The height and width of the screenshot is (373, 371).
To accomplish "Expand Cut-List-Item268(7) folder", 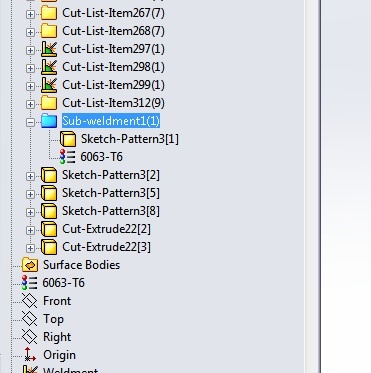I will 30,32.
